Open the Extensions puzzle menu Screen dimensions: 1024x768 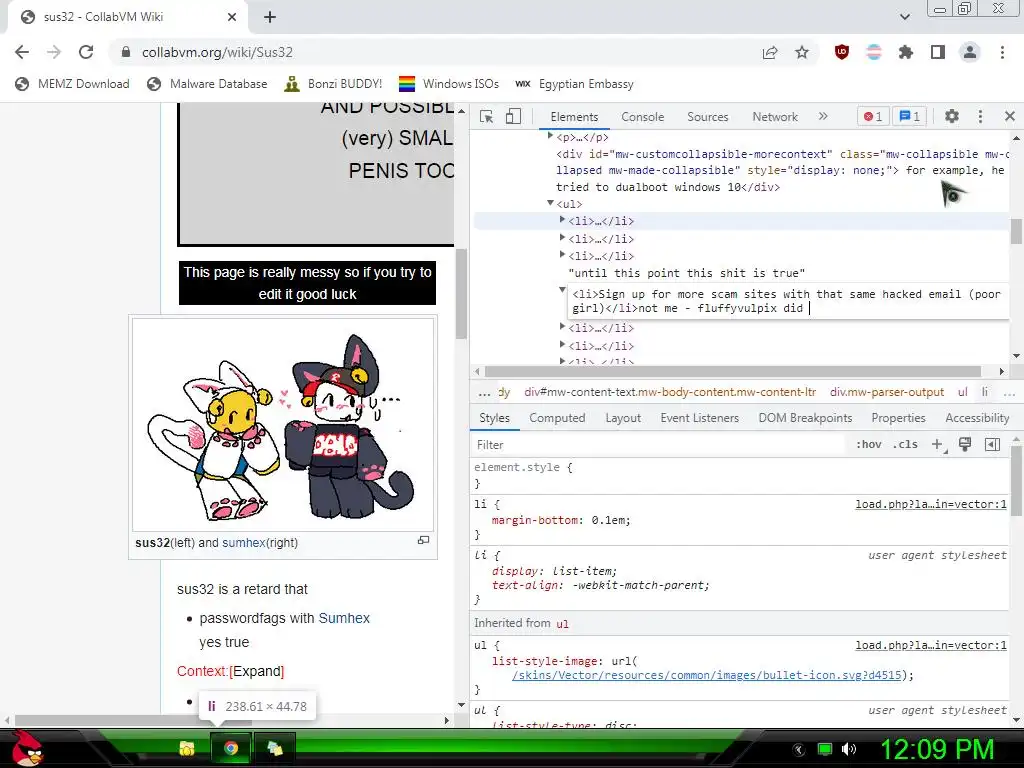pyautogui.click(x=906, y=53)
